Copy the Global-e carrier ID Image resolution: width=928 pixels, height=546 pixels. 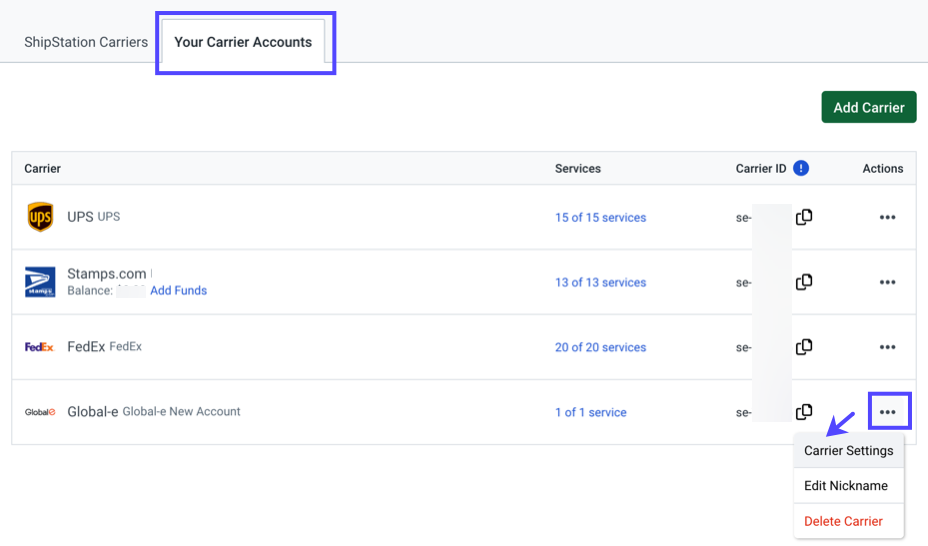coord(803,412)
